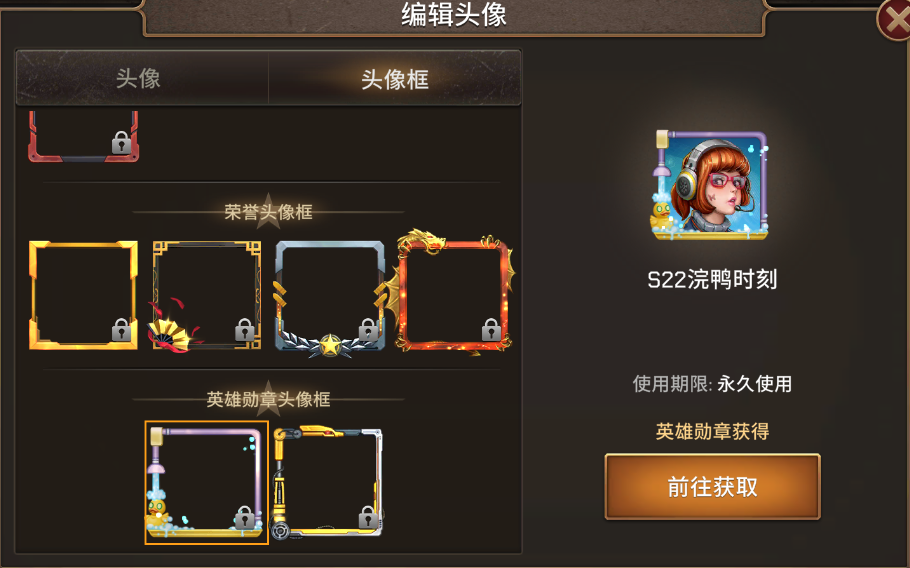The width and height of the screenshot is (910, 568).
Task: Select the partially hidden red frame
Action: (84, 137)
